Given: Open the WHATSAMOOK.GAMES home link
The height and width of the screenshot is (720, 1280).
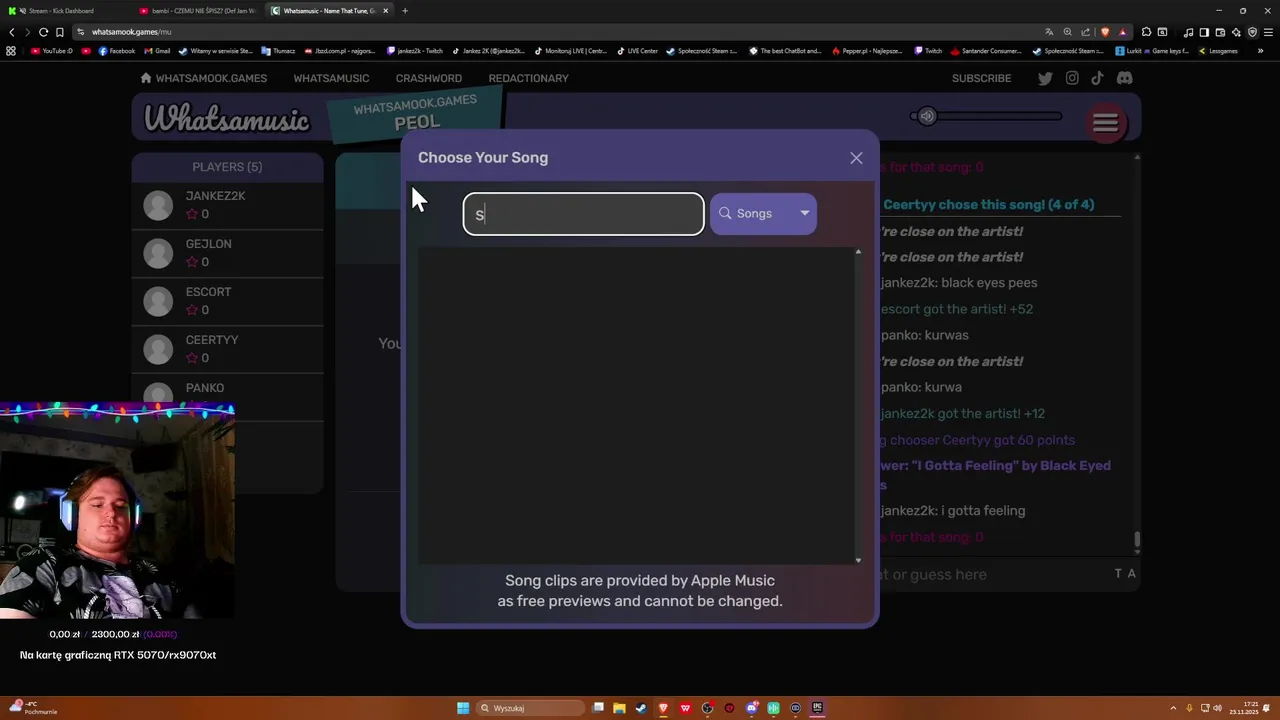Looking at the screenshot, I should 203,78.
